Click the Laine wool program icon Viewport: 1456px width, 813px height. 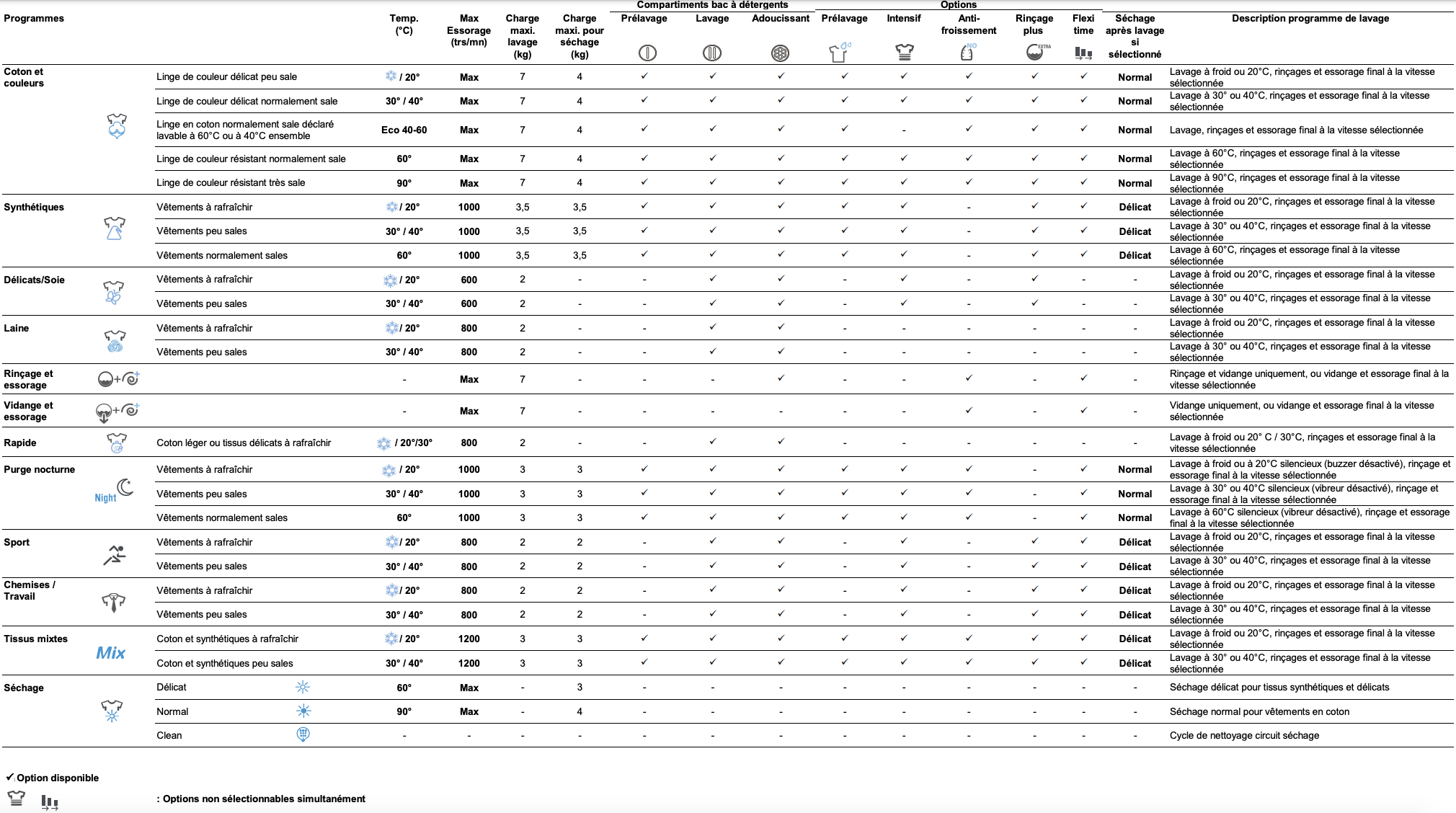tap(115, 341)
